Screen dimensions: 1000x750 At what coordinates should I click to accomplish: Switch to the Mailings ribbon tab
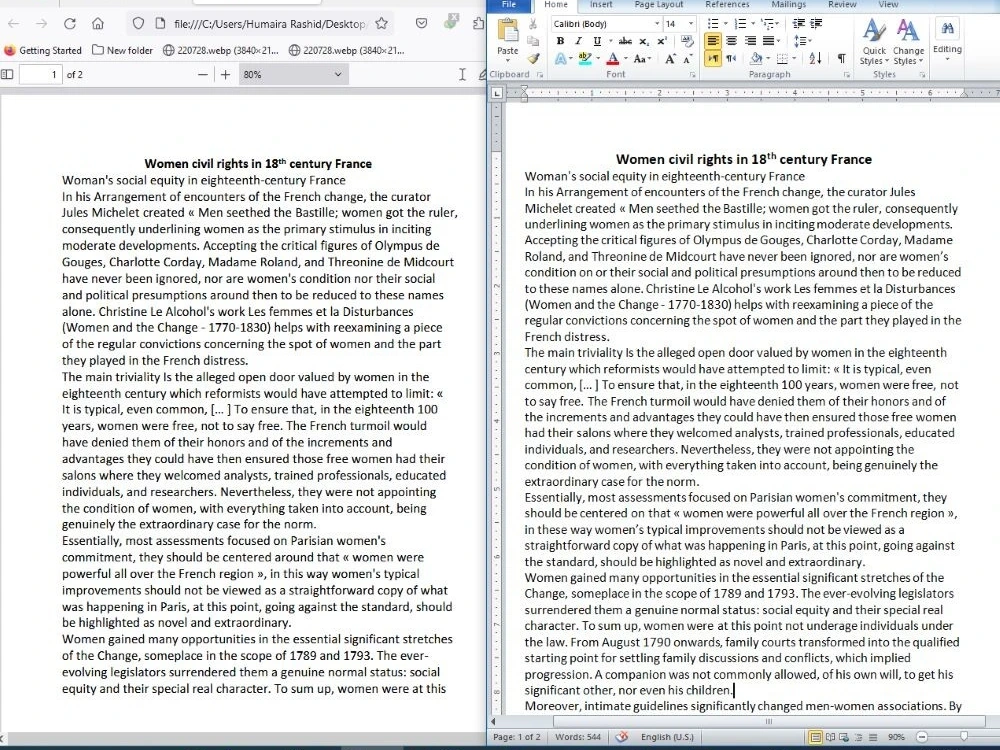click(x=788, y=4)
